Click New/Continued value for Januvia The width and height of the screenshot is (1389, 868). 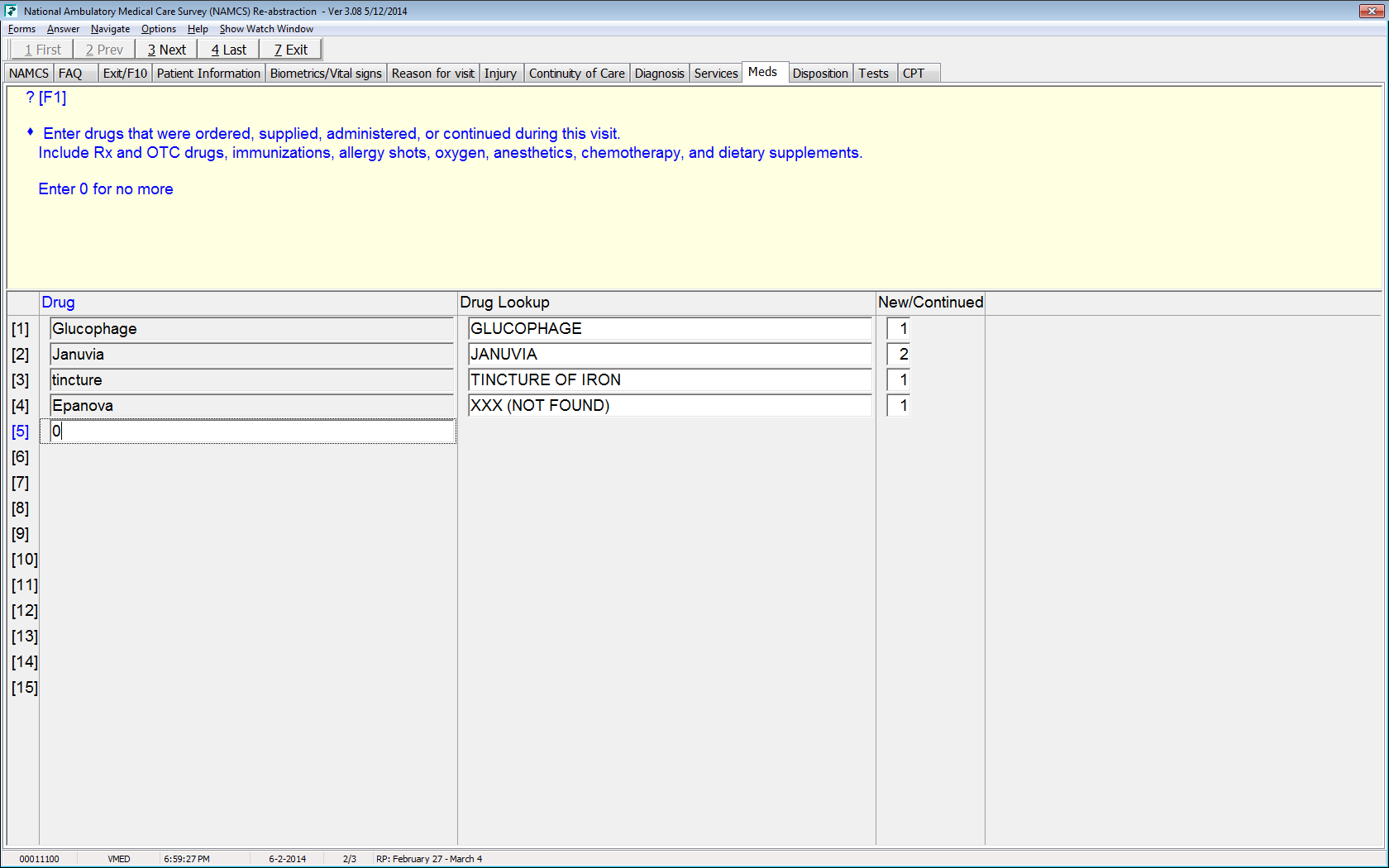coord(899,355)
